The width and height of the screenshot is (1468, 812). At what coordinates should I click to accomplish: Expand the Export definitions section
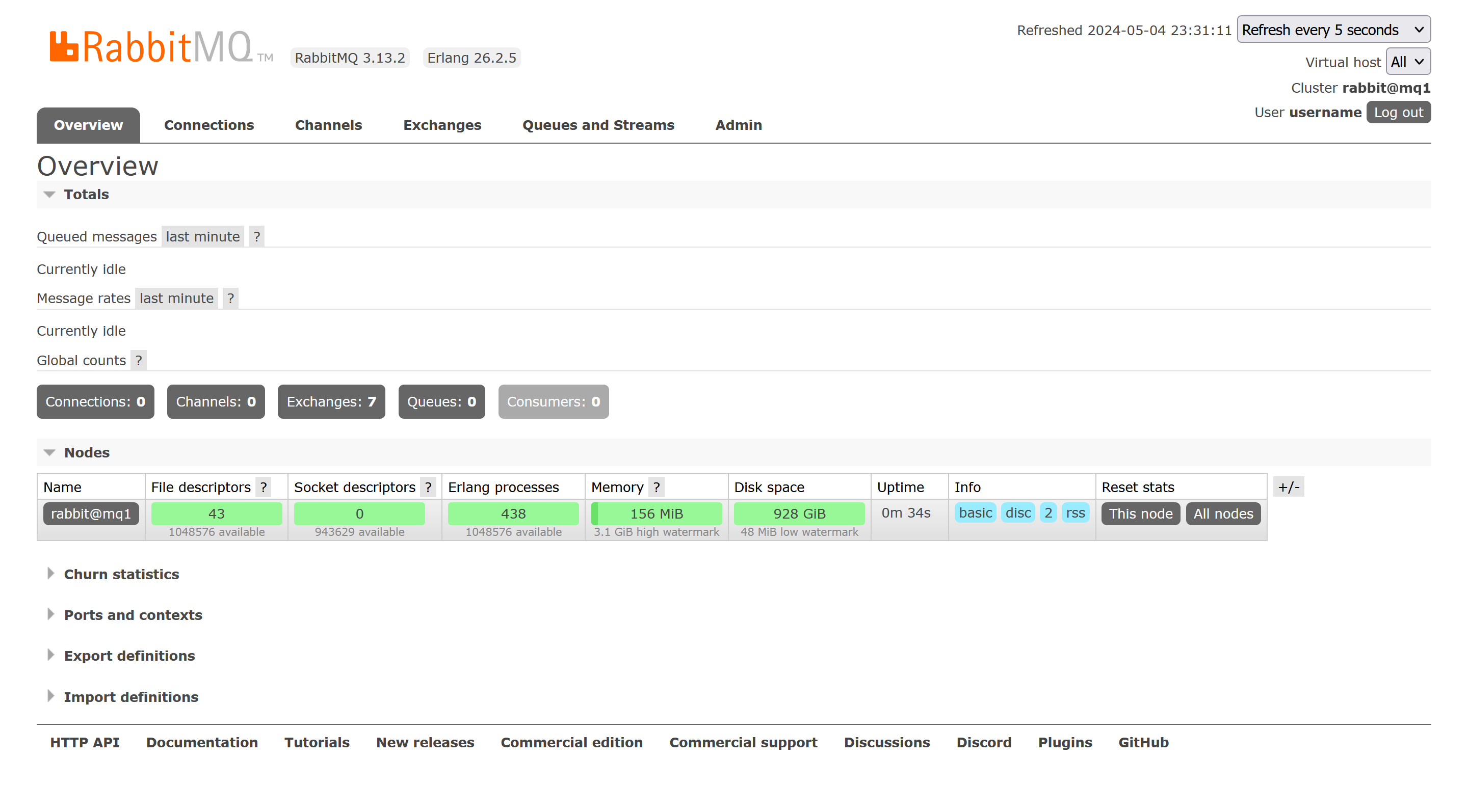click(x=130, y=655)
